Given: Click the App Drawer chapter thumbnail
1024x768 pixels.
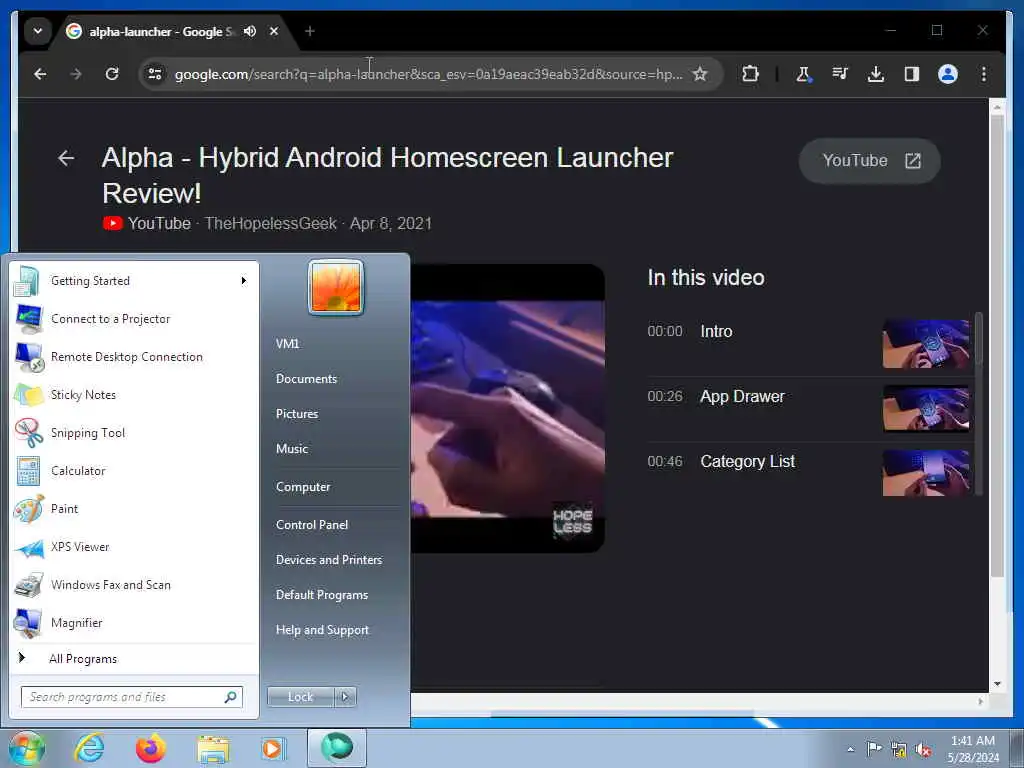Looking at the screenshot, I should coord(925,409).
